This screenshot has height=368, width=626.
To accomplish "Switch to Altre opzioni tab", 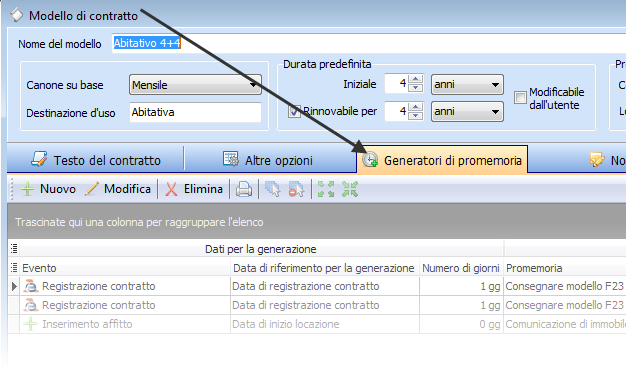I will 270,160.
